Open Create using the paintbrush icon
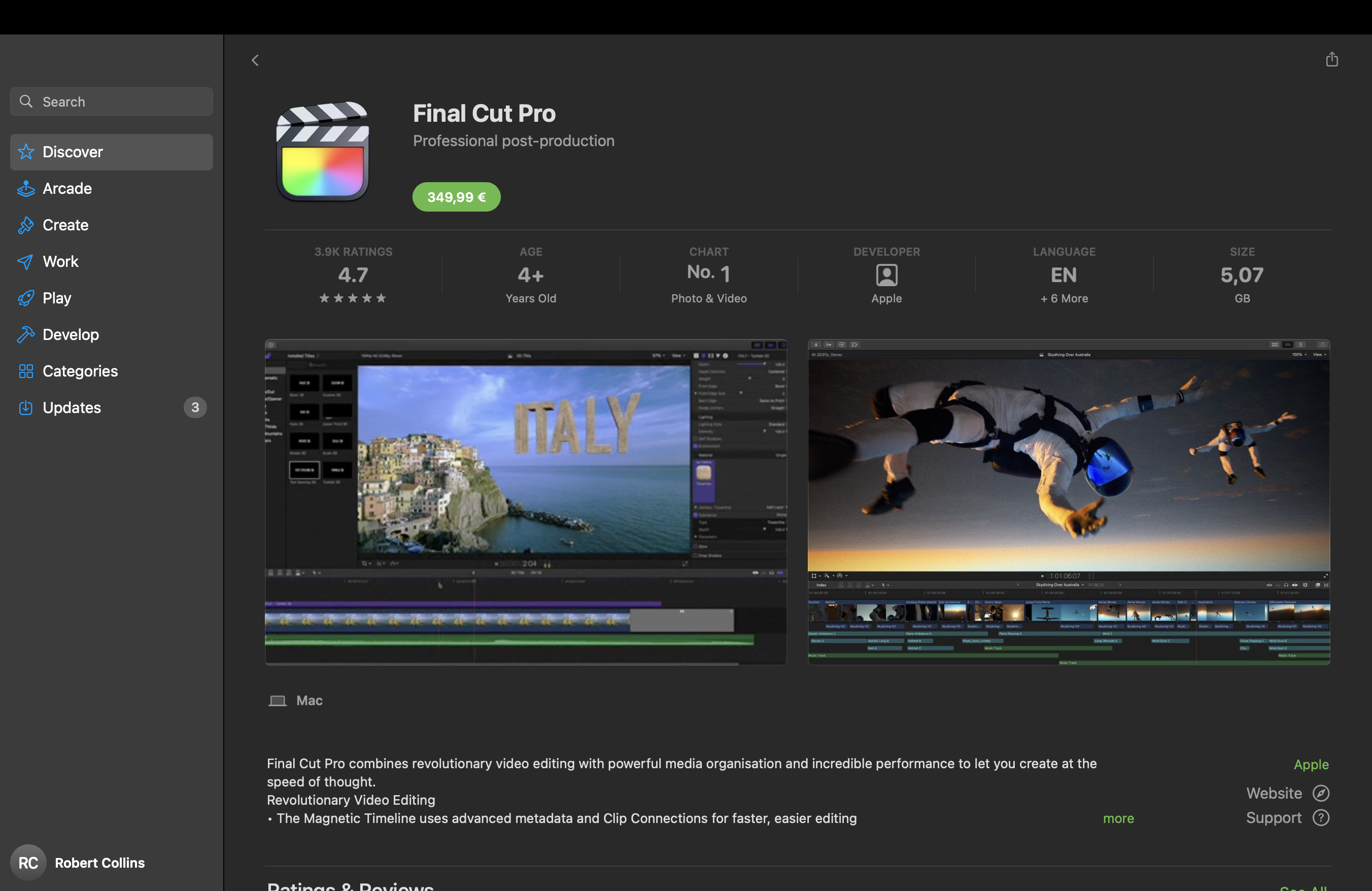1372x891 pixels. pyautogui.click(x=26, y=225)
